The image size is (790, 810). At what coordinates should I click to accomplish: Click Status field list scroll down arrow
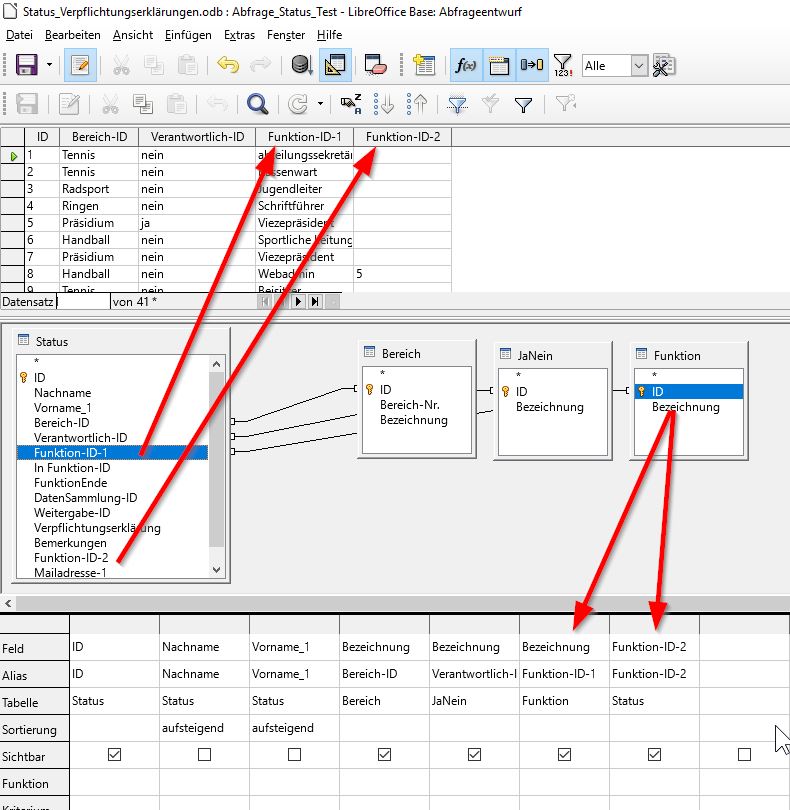pos(216,569)
